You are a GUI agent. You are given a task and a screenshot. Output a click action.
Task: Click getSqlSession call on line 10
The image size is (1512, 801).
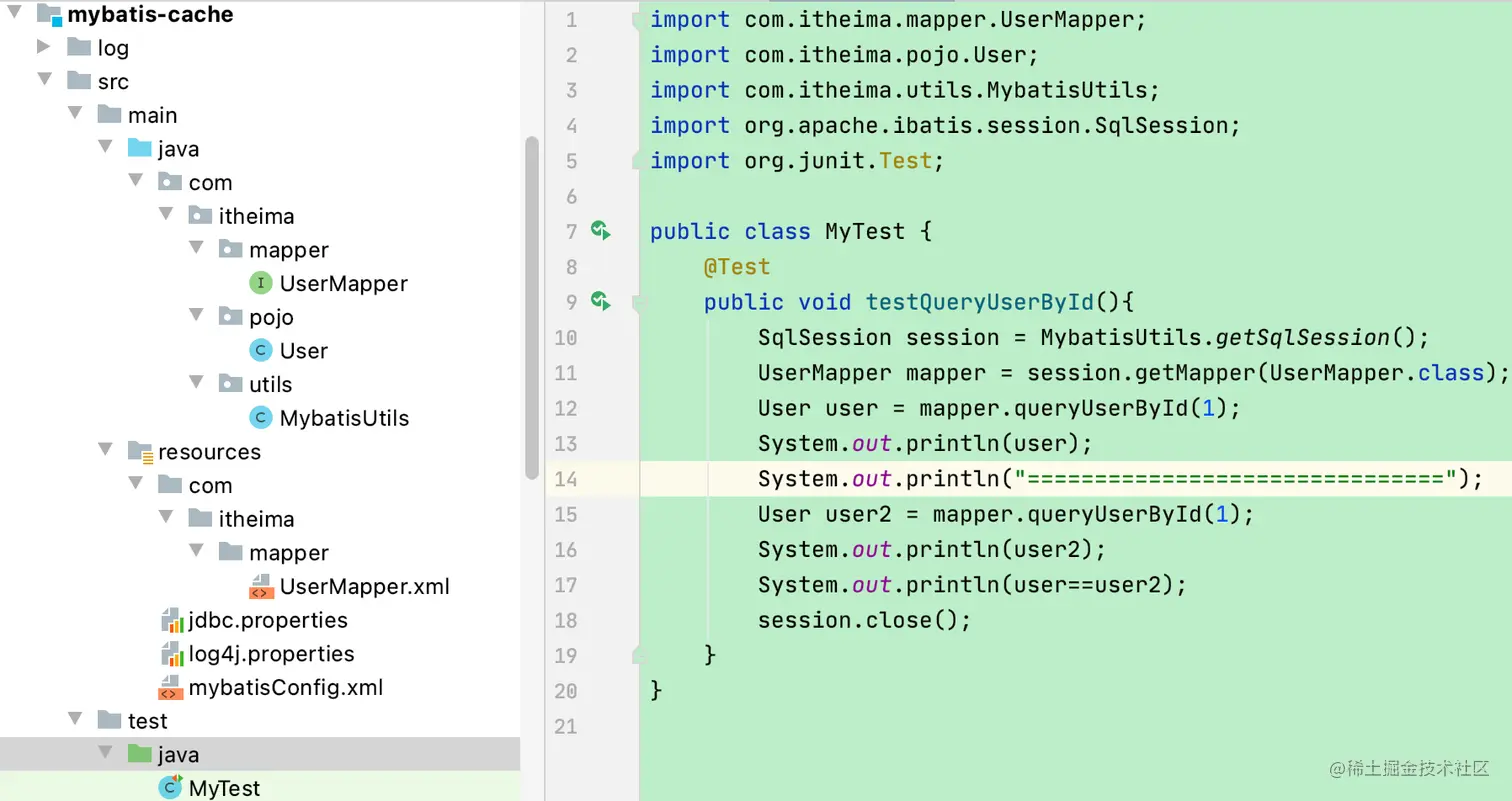(1302, 338)
